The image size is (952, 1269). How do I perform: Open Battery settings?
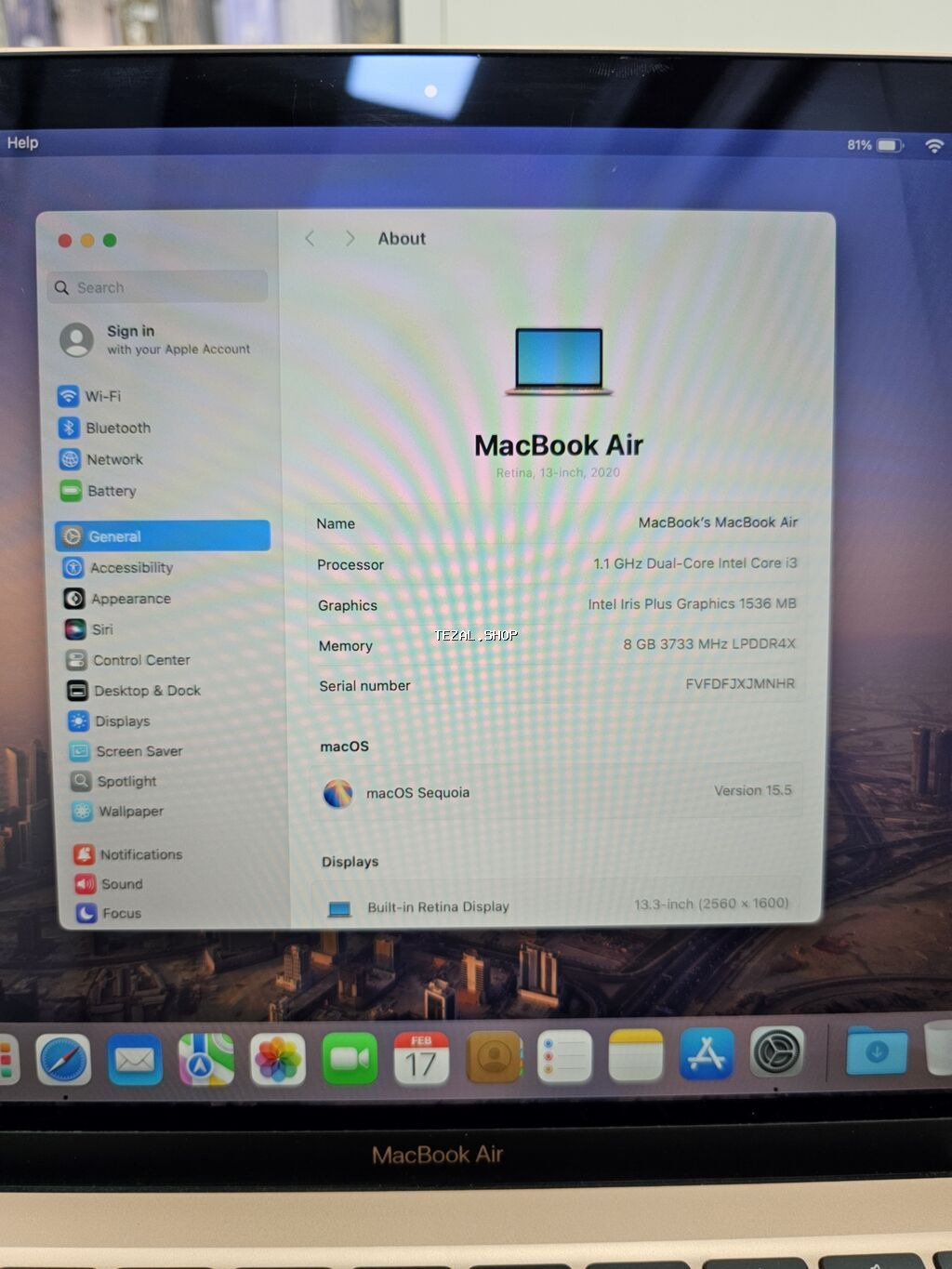[x=111, y=491]
